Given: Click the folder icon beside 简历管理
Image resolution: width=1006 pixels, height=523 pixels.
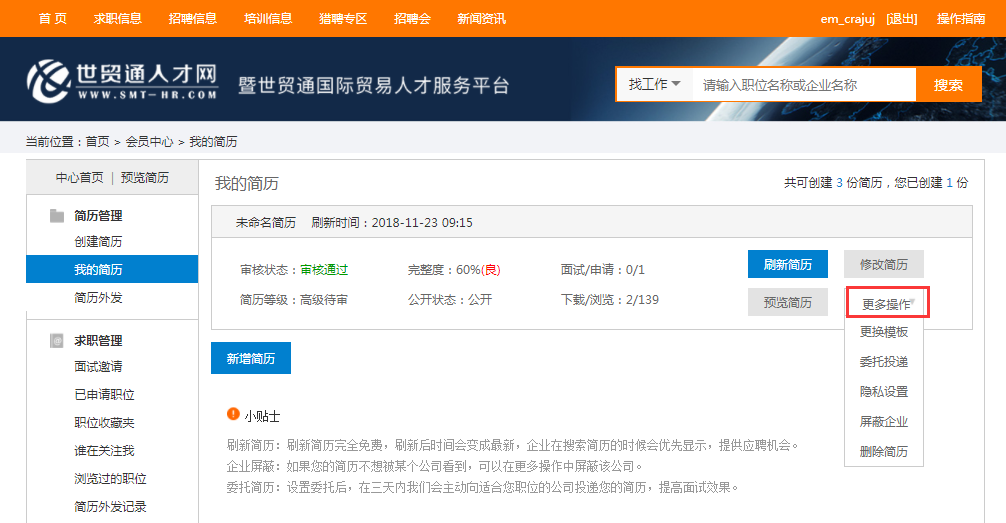Looking at the screenshot, I should (57, 216).
